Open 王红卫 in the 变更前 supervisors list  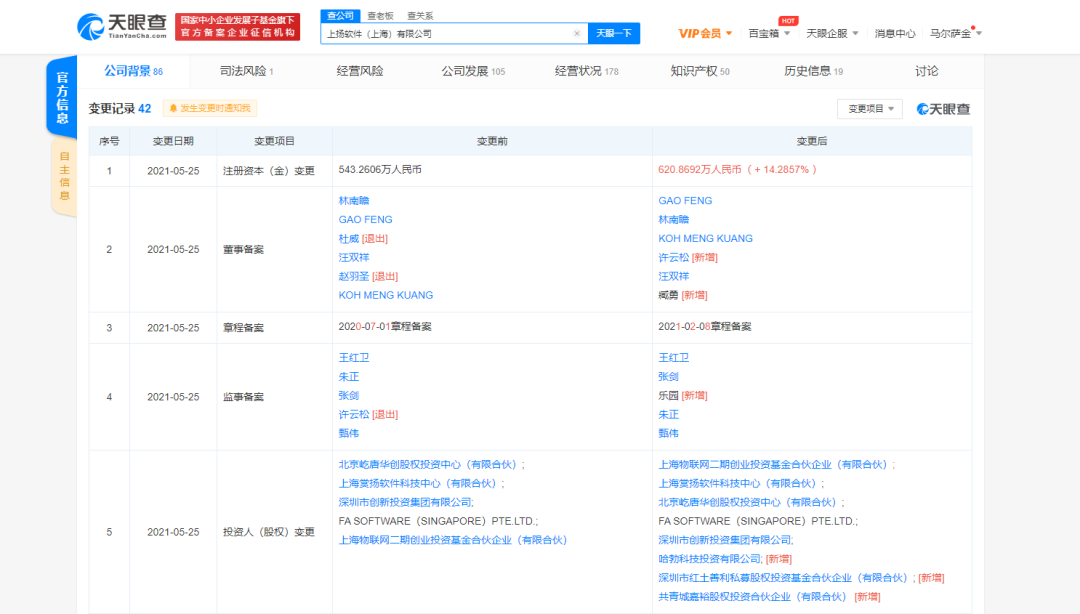click(x=354, y=358)
